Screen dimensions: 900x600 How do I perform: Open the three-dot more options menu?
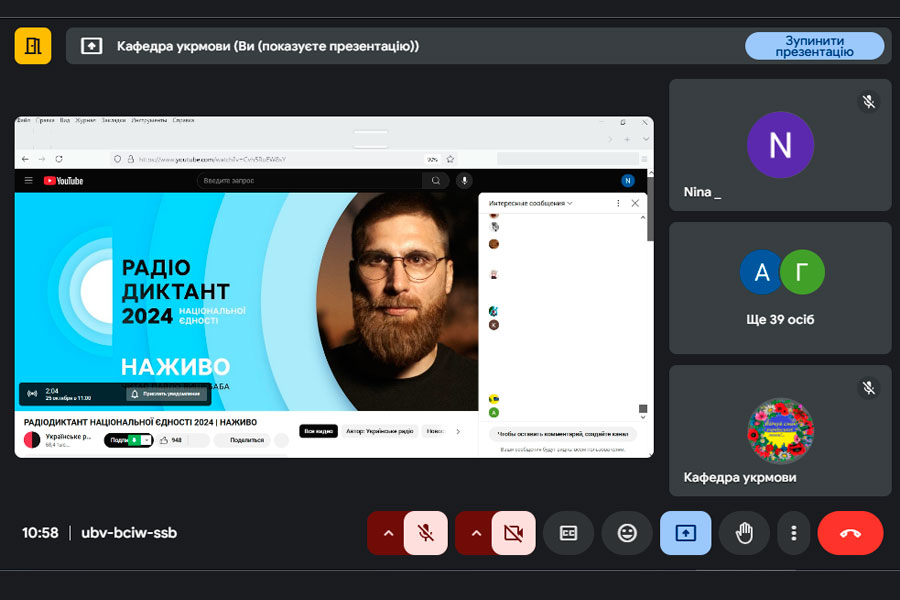click(x=793, y=533)
